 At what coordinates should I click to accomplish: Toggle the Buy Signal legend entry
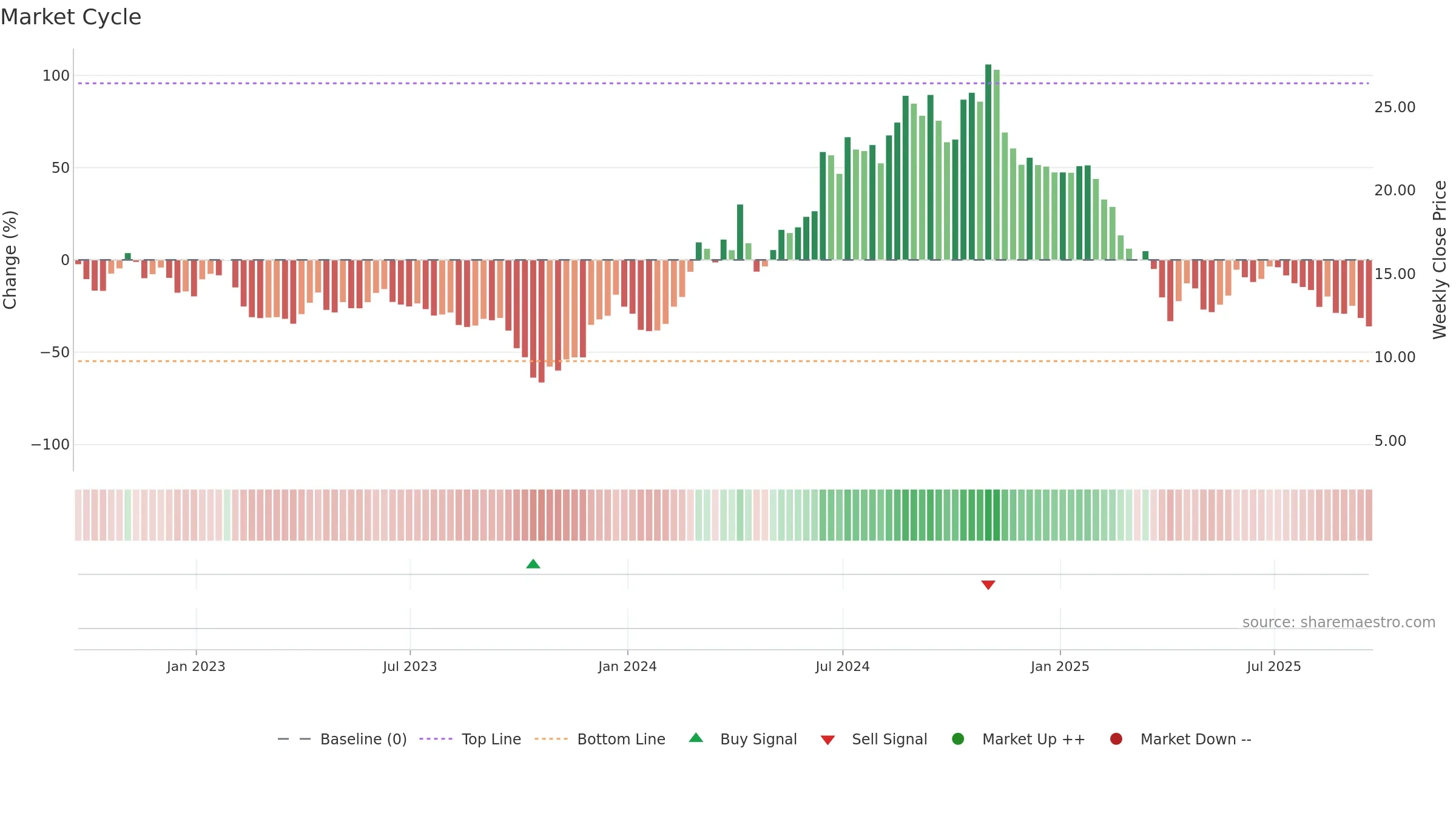(x=743, y=739)
